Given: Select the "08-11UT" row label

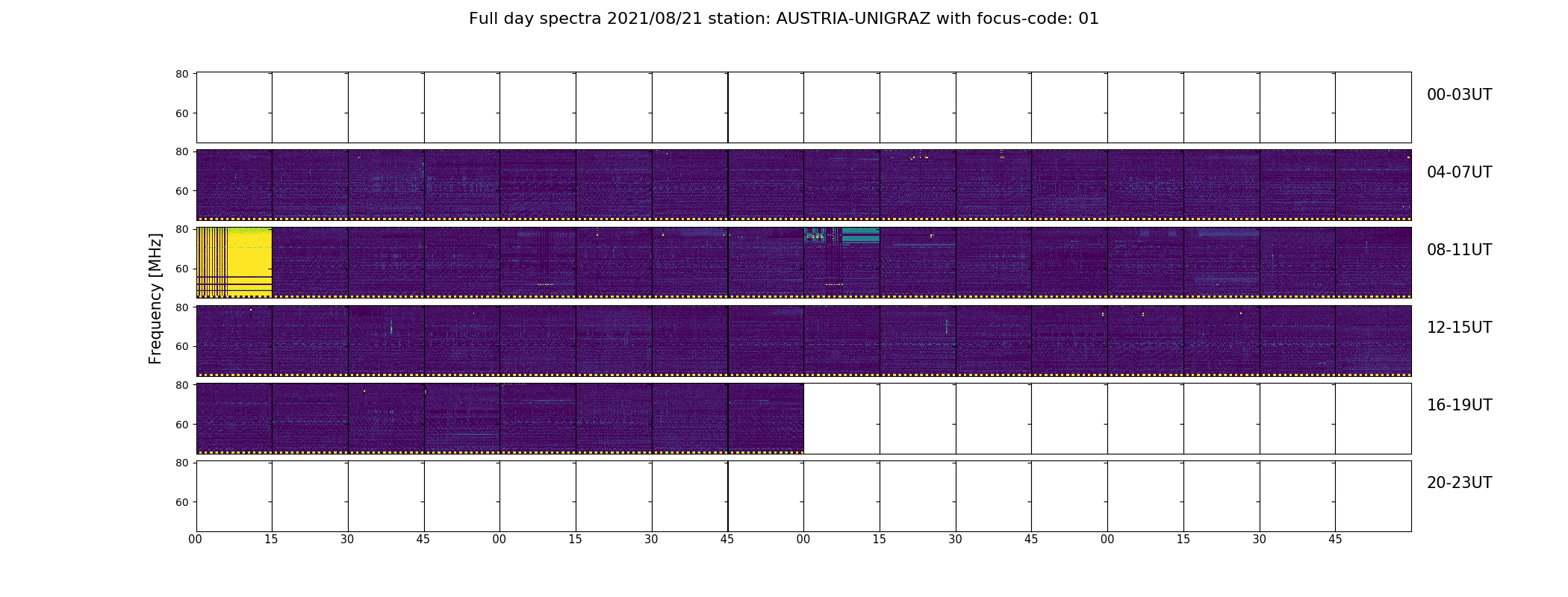Looking at the screenshot, I should [x=1459, y=250].
